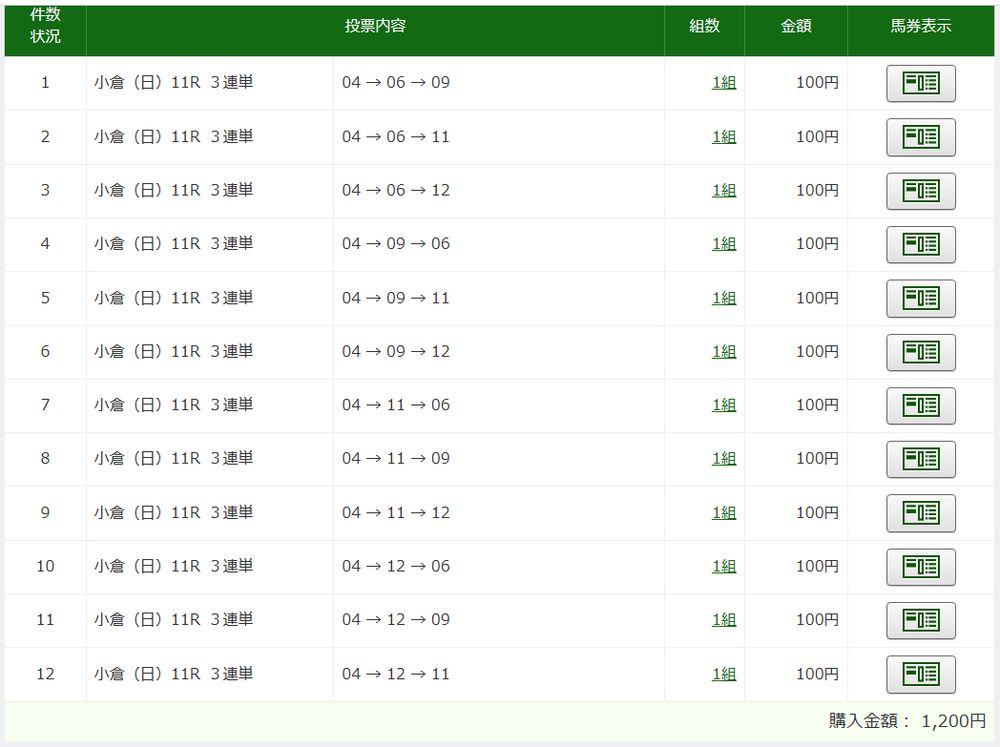This screenshot has width=1000, height=747.
Task: Show betting ticket for row 11 (04→12→09)
Action: [x=920, y=621]
